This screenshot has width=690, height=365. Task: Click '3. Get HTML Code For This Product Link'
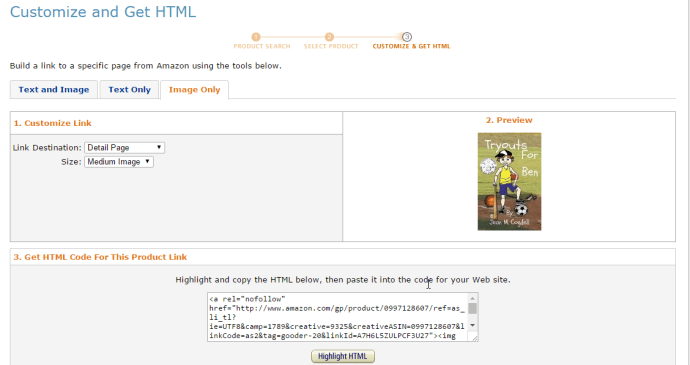[x=100, y=257]
